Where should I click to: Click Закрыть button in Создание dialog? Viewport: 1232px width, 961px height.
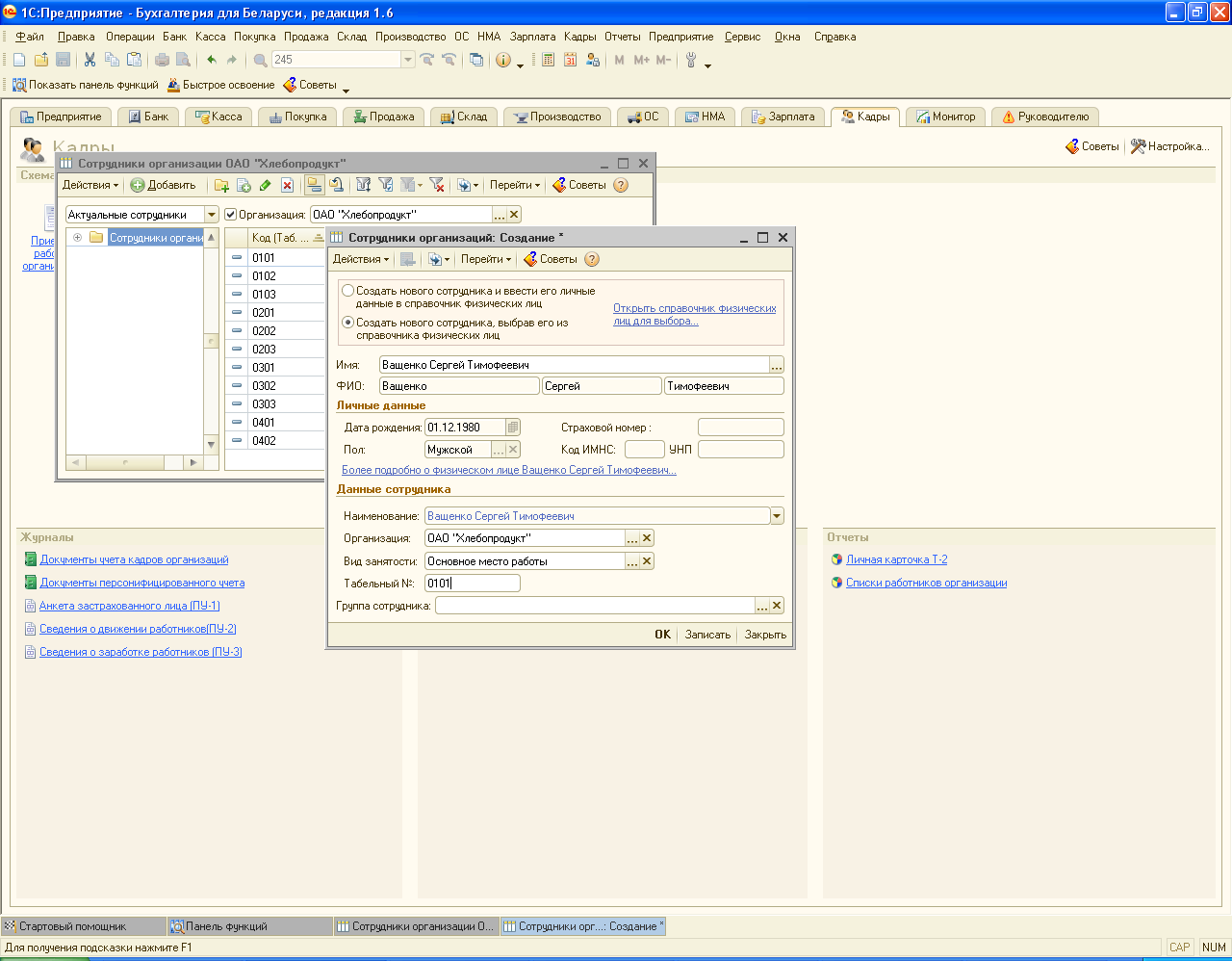(765, 635)
